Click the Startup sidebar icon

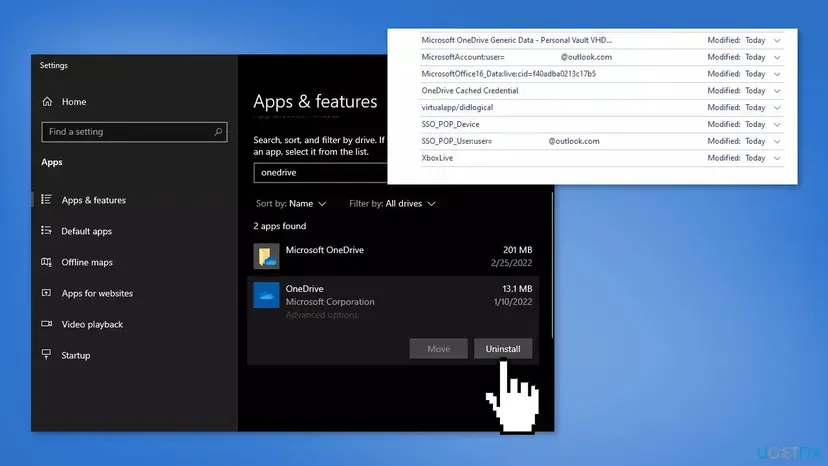[x=46, y=355]
